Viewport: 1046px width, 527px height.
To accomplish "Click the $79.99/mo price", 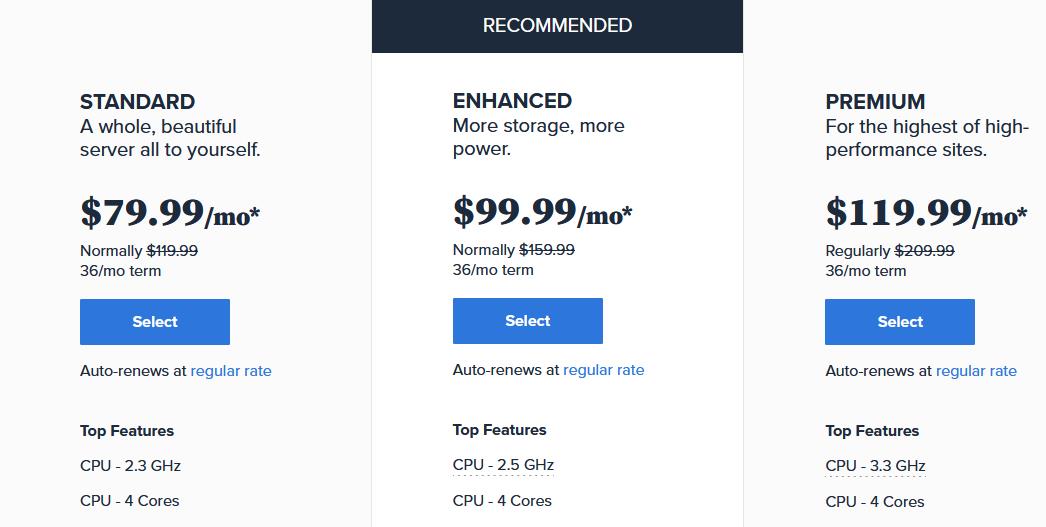I will click(x=170, y=213).
